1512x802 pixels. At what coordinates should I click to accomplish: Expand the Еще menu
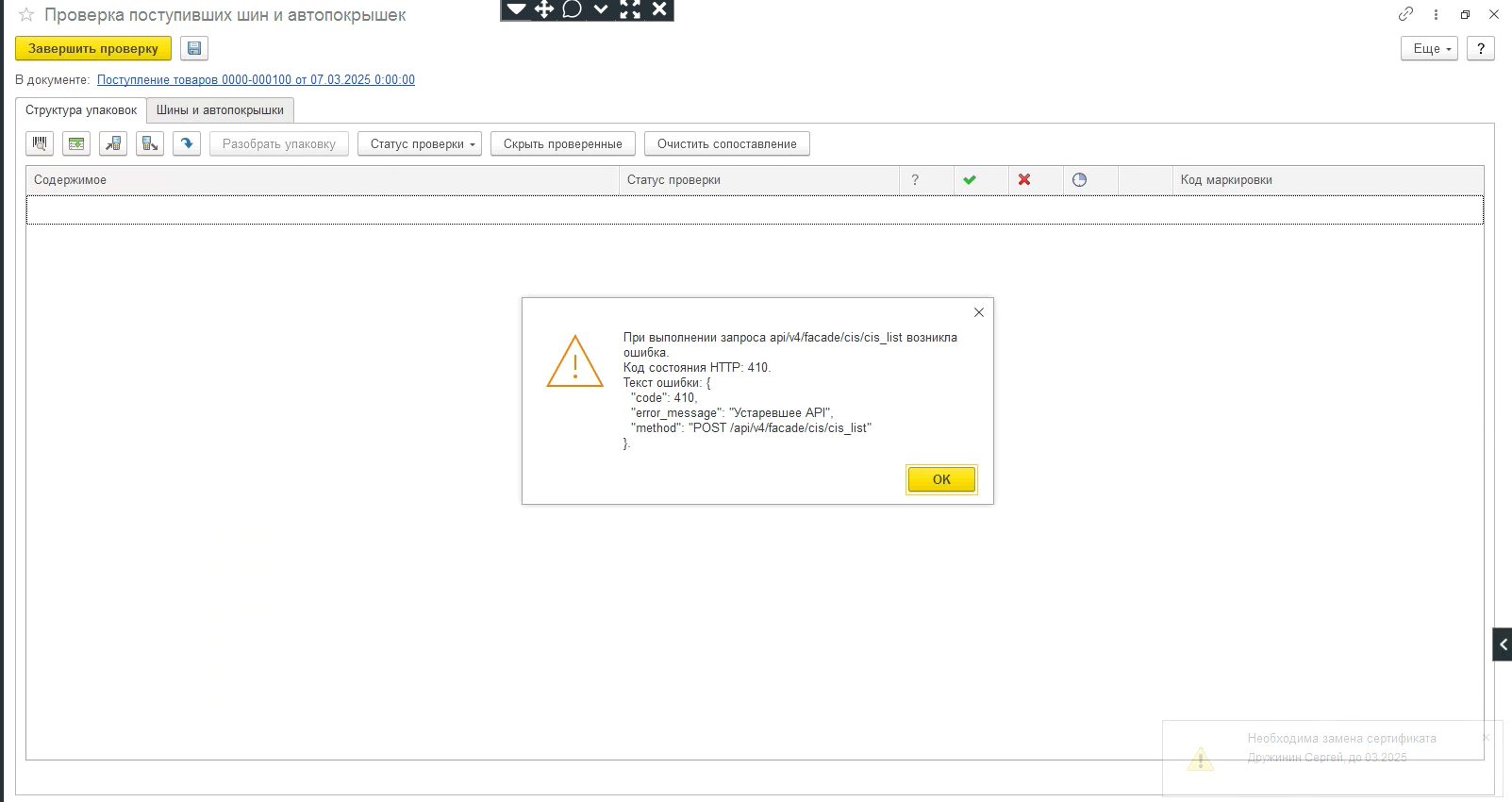click(x=1429, y=48)
